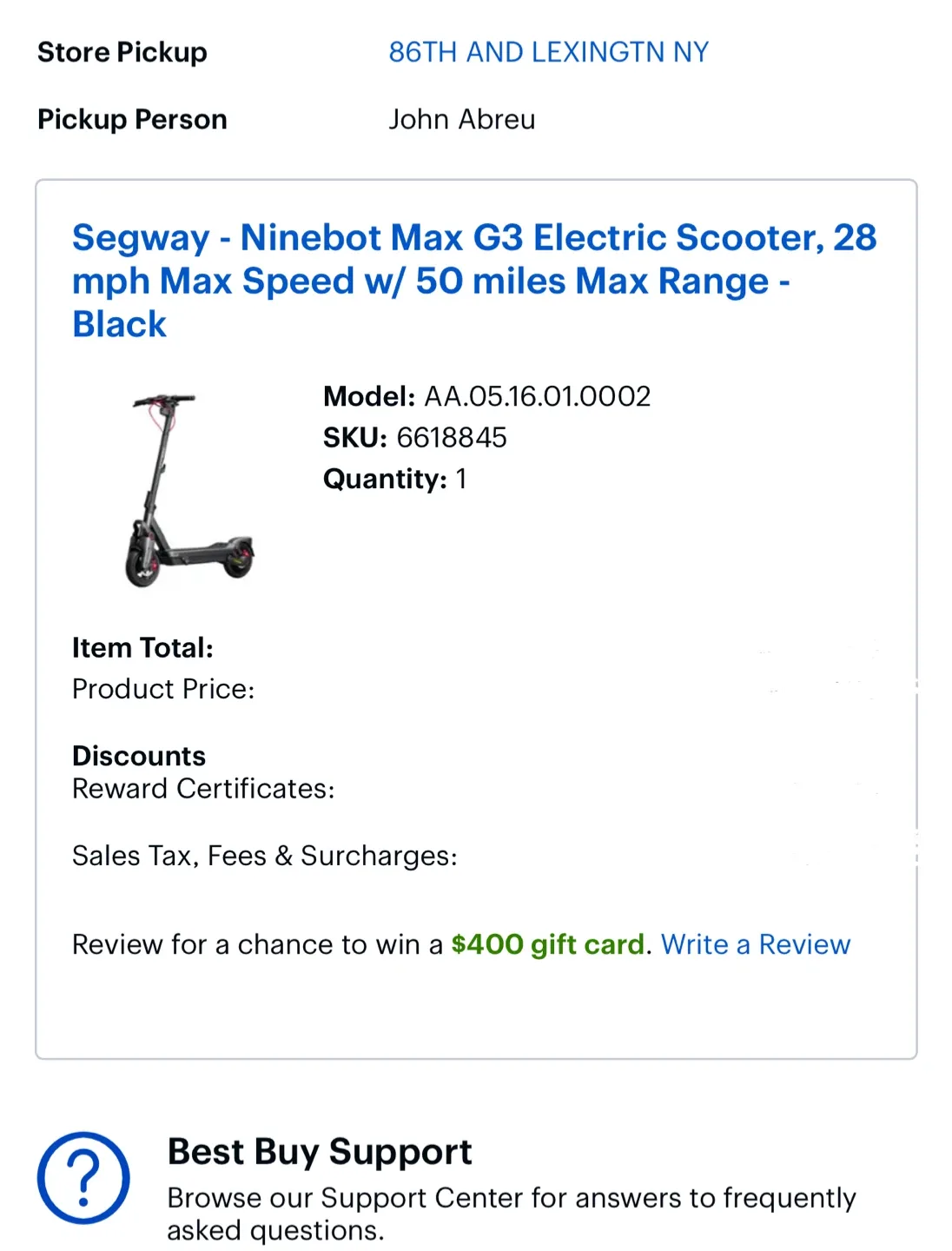952x1251 pixels.
Task: Click the scooter product thumbnail image
Action: (x=189, y=490)
